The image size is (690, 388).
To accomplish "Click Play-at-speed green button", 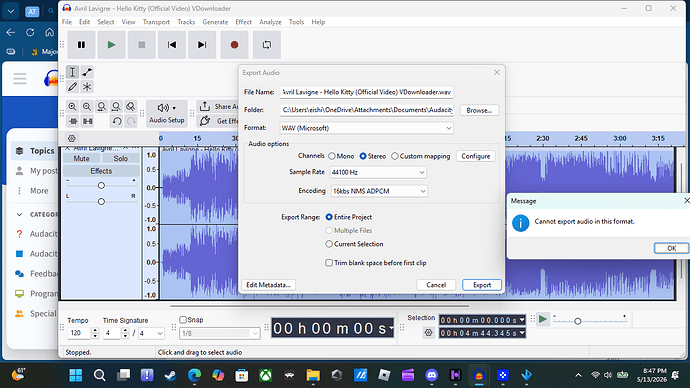I will (x=543, y=319).
